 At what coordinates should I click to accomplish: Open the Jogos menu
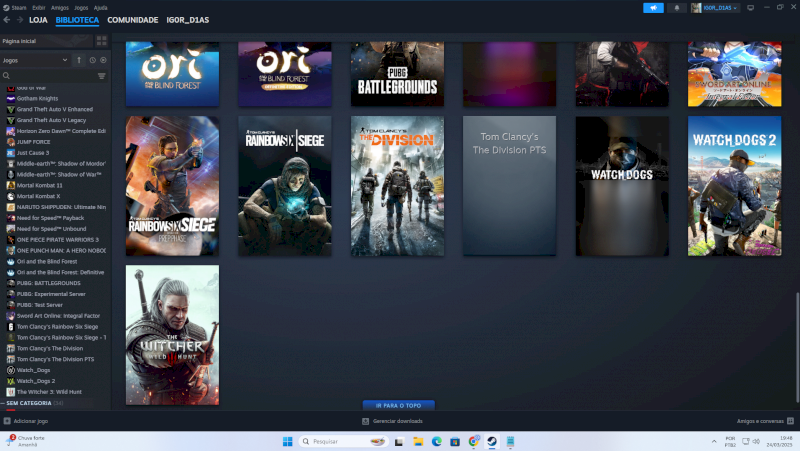(x=81, y=8)
